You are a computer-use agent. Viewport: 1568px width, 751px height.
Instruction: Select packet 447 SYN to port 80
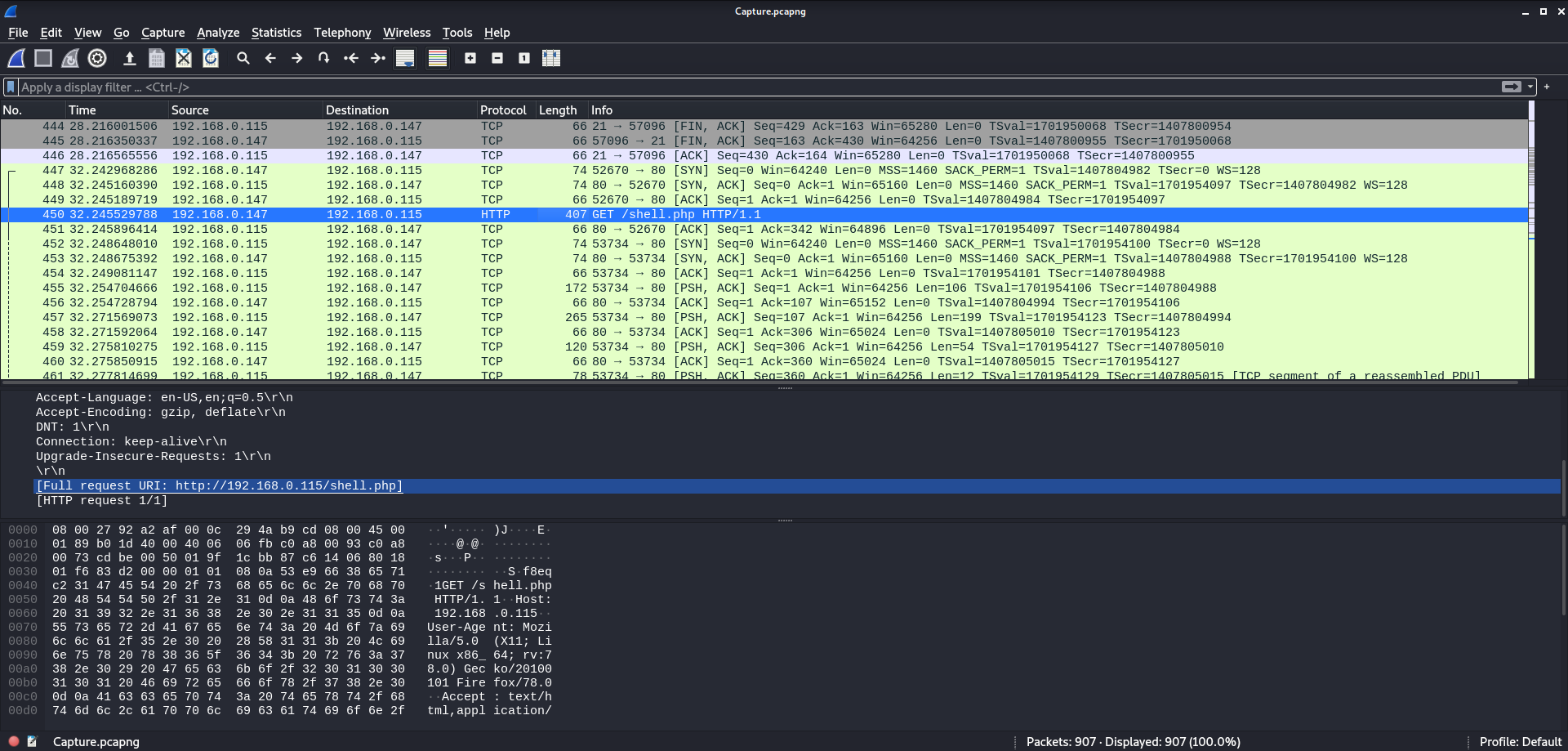coord(764,171)
